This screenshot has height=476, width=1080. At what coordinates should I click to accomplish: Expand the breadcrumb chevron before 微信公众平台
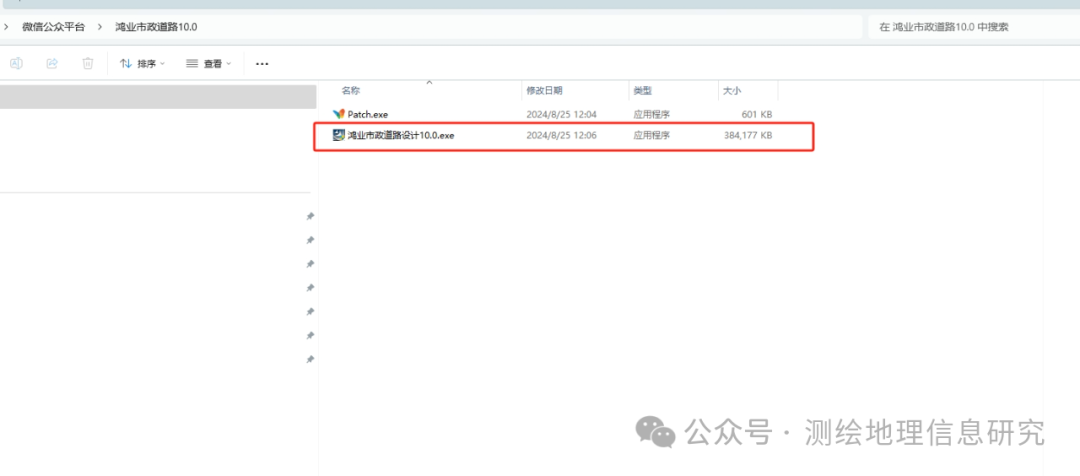(6, 27)
